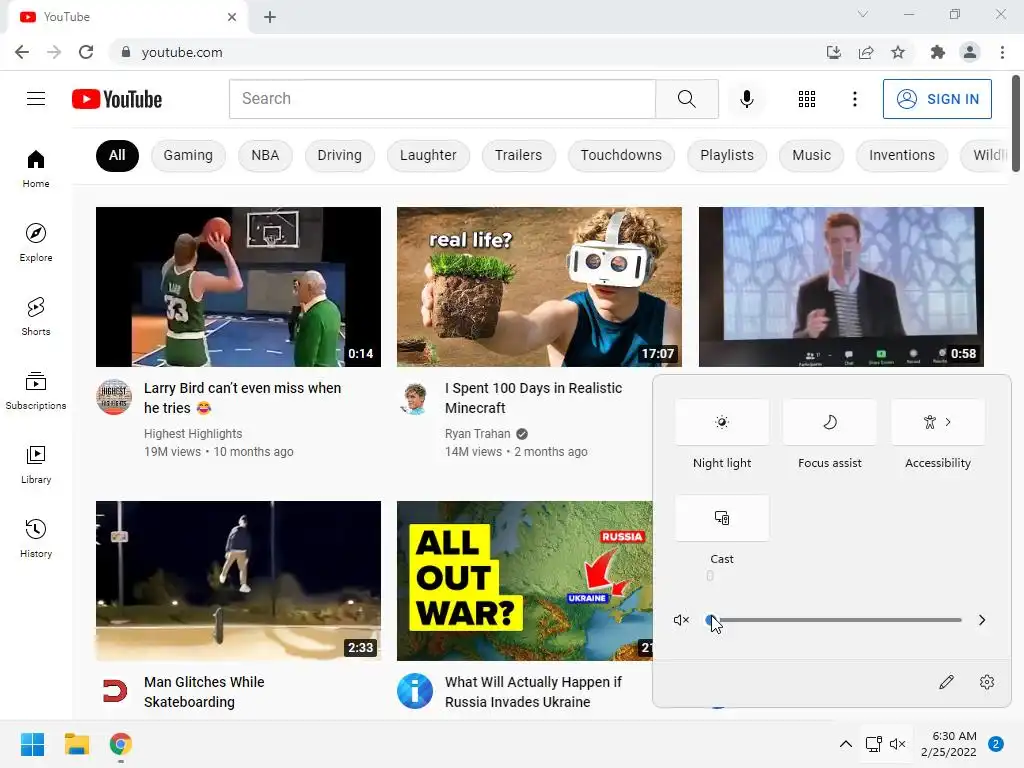Image resolution: width=1024 pixels, height=768 pixels.
Task: Click the YouTube logo
Action: (x=117, y=99)
